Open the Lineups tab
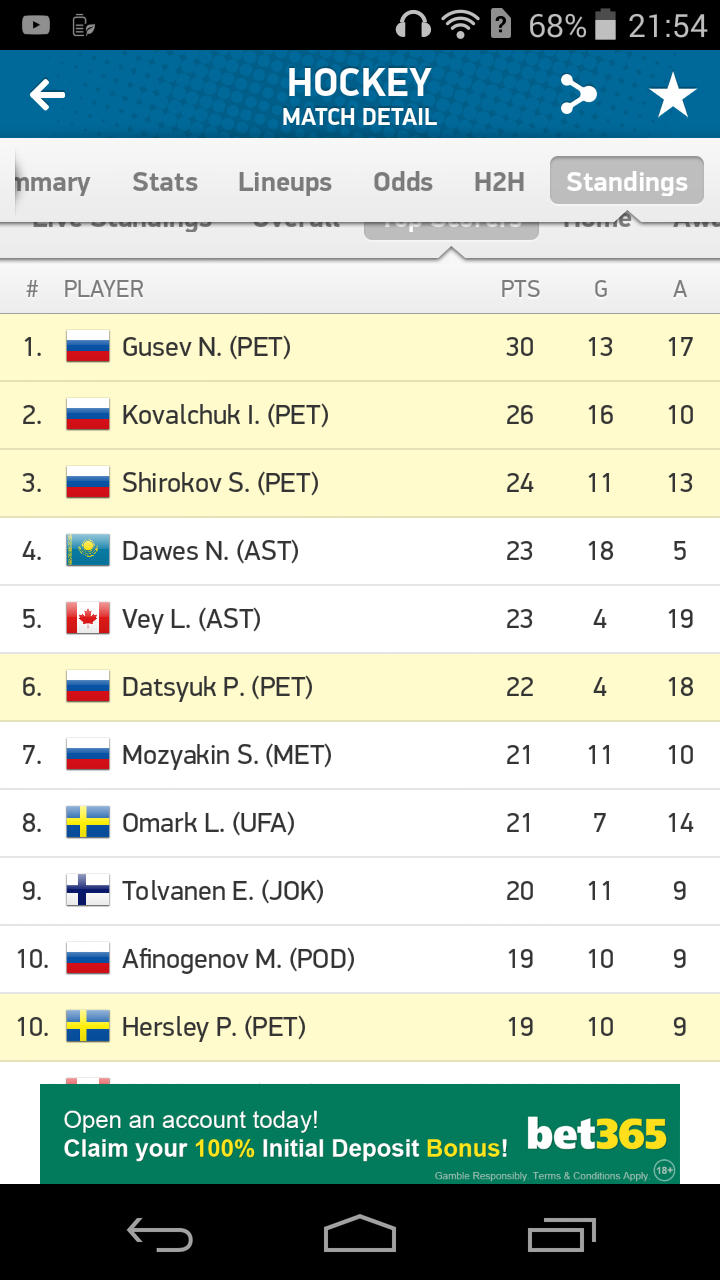This screenshot has width=720, height=1280. point(285,182)
